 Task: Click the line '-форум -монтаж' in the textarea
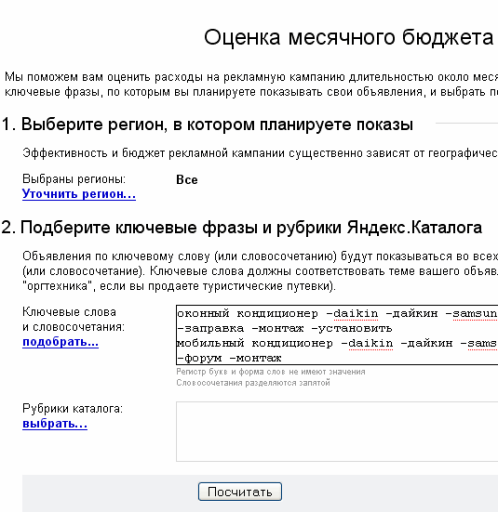229,358
